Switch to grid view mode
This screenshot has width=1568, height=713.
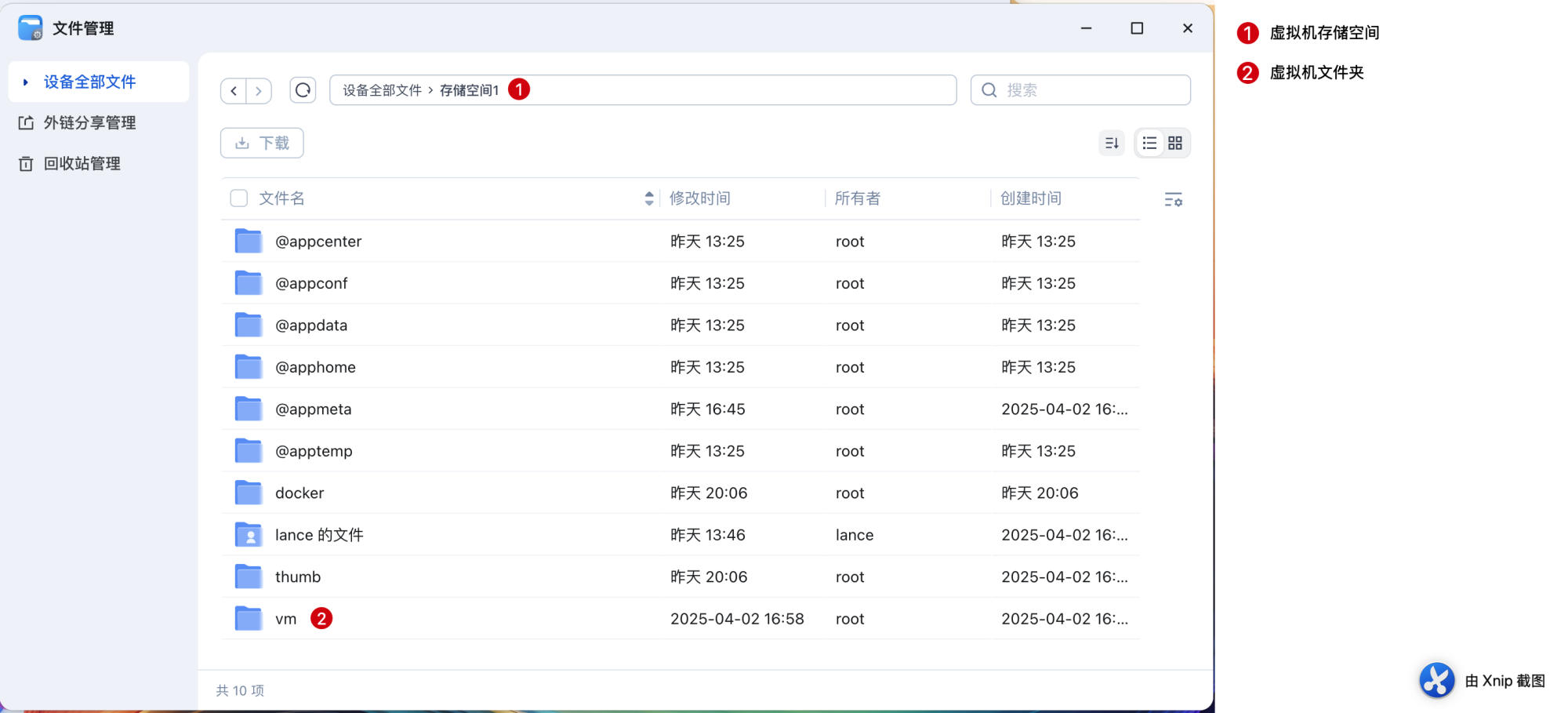pos(1174,143)
